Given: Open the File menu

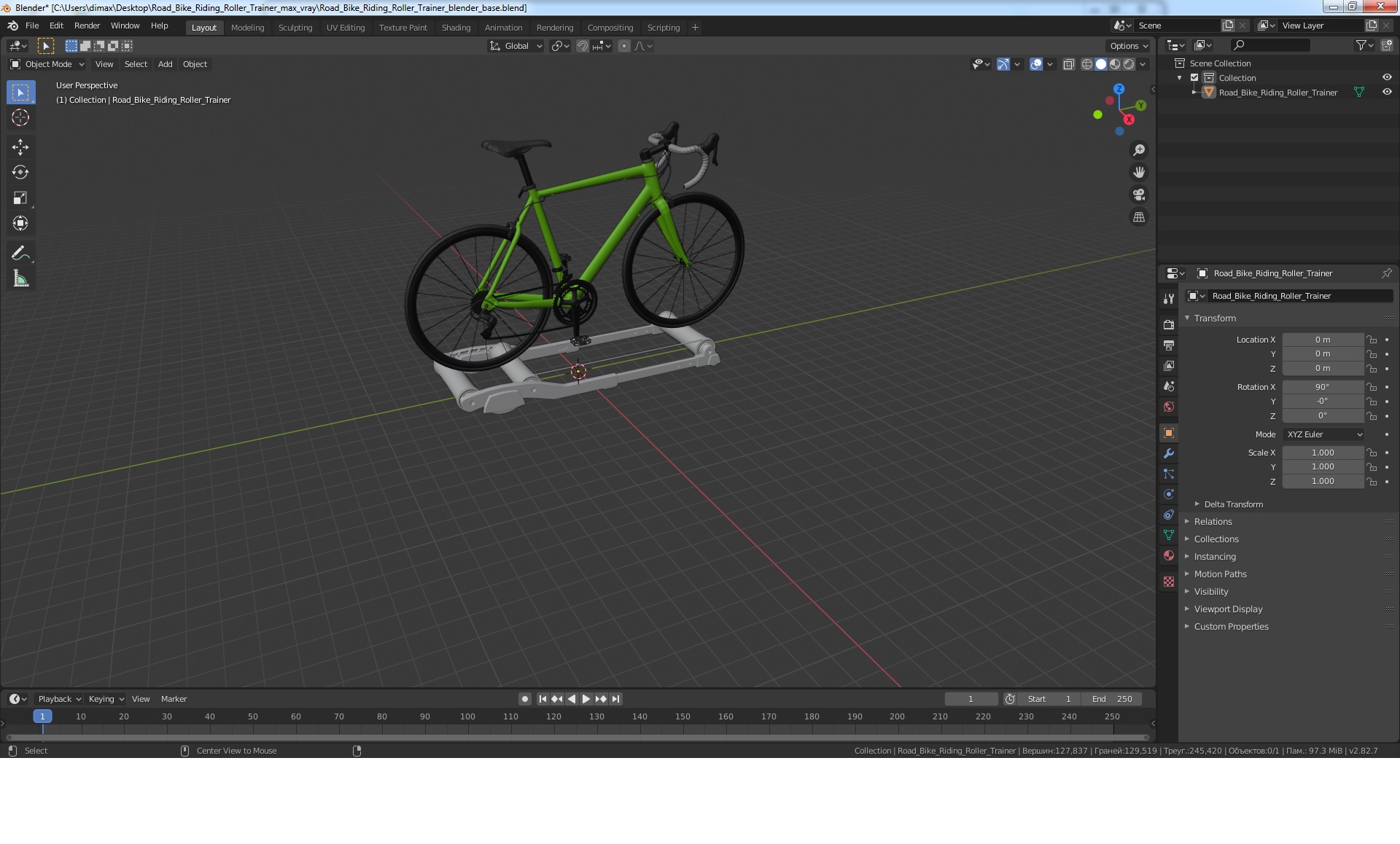Looking at the screenshot, I should (32, 26).
